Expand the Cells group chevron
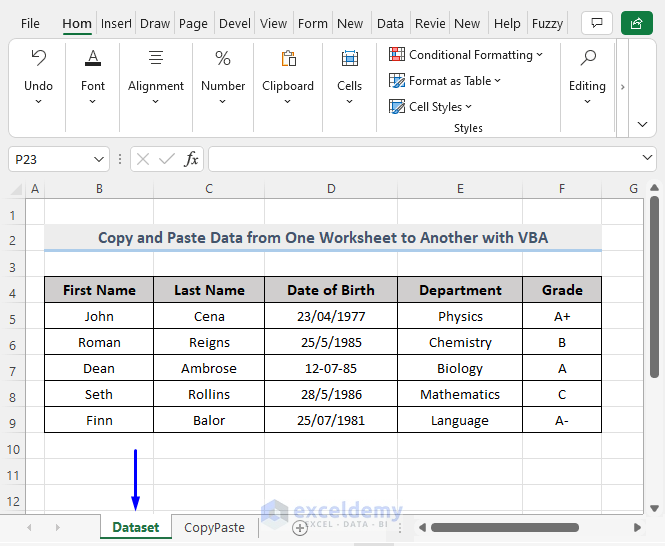 tap(349, 101)
